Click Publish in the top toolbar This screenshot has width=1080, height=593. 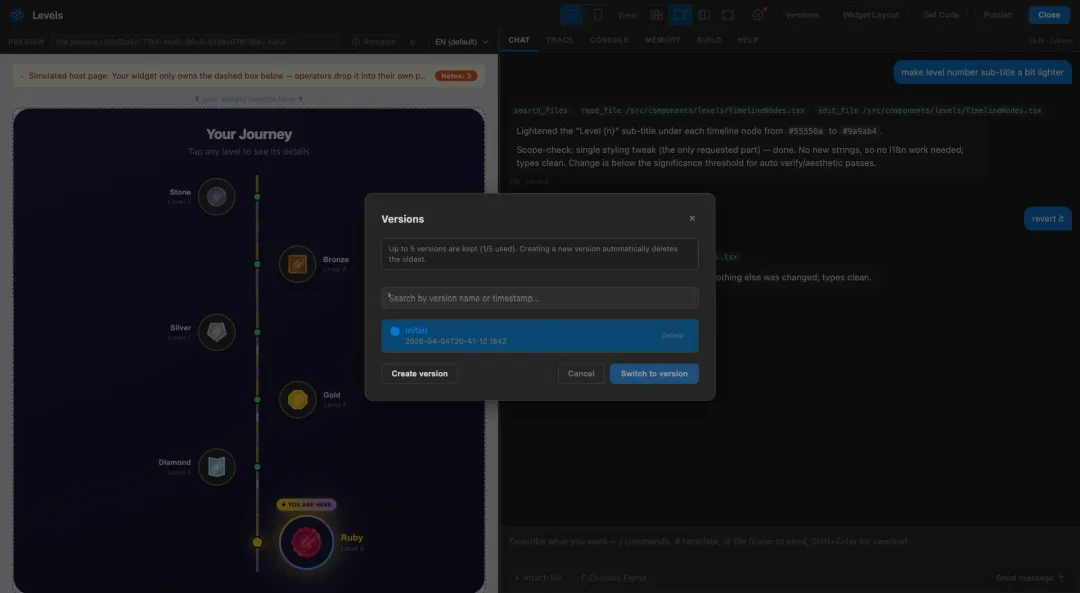click(997, 14)
